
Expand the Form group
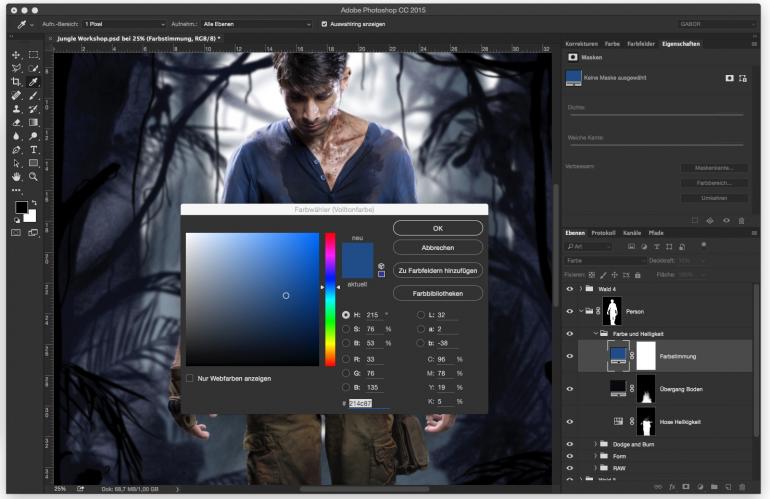point(596,456)
